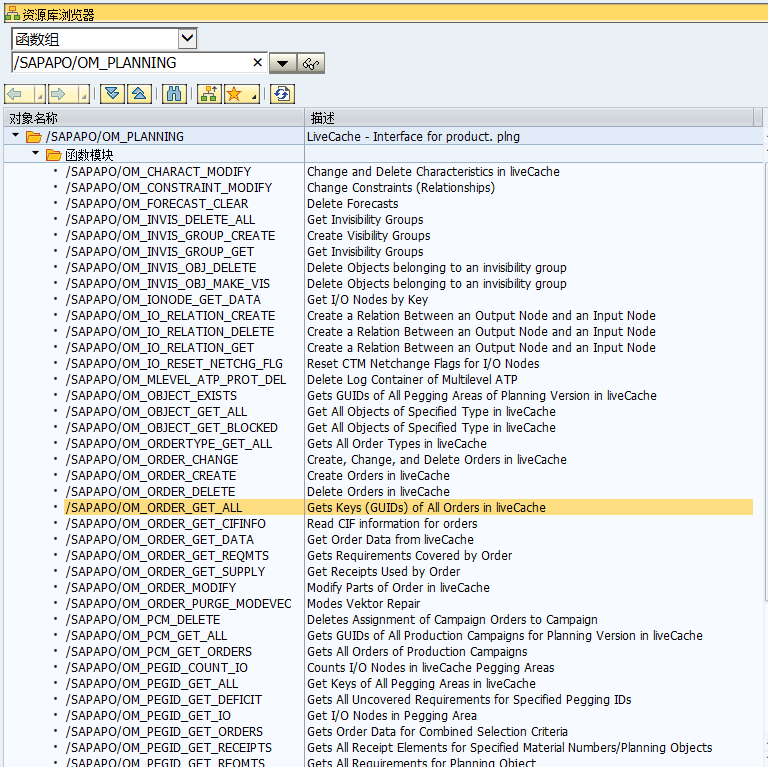Click the Display glasses icon button
768x767 pixels.
pos(311,63)
